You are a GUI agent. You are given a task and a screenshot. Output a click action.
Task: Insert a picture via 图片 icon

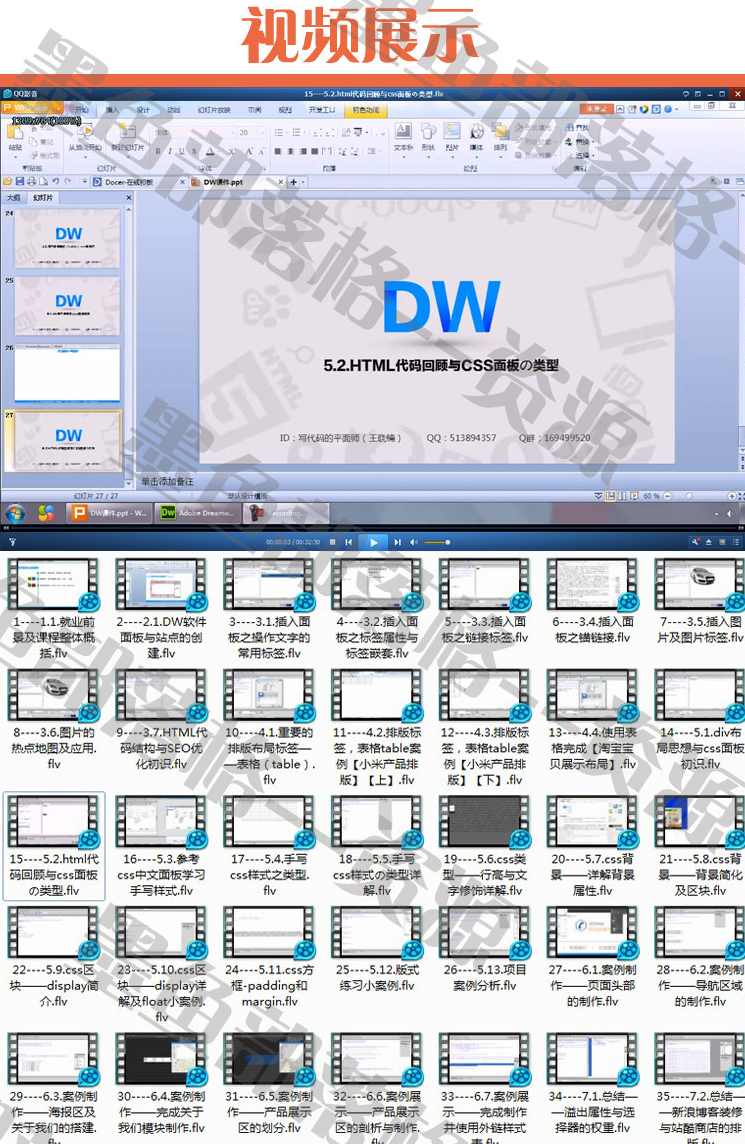pyautogui.click(x=452, y=137)
